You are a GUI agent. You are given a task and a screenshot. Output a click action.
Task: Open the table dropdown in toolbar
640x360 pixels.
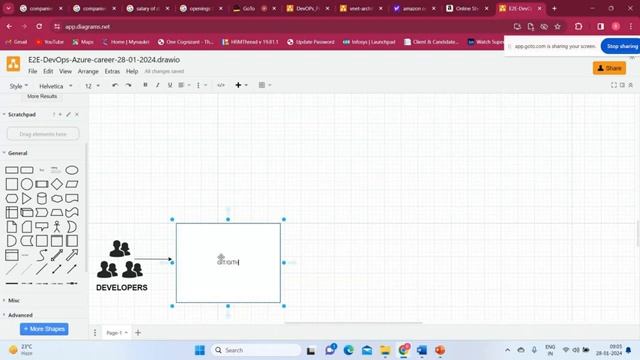tap(265, 85)
